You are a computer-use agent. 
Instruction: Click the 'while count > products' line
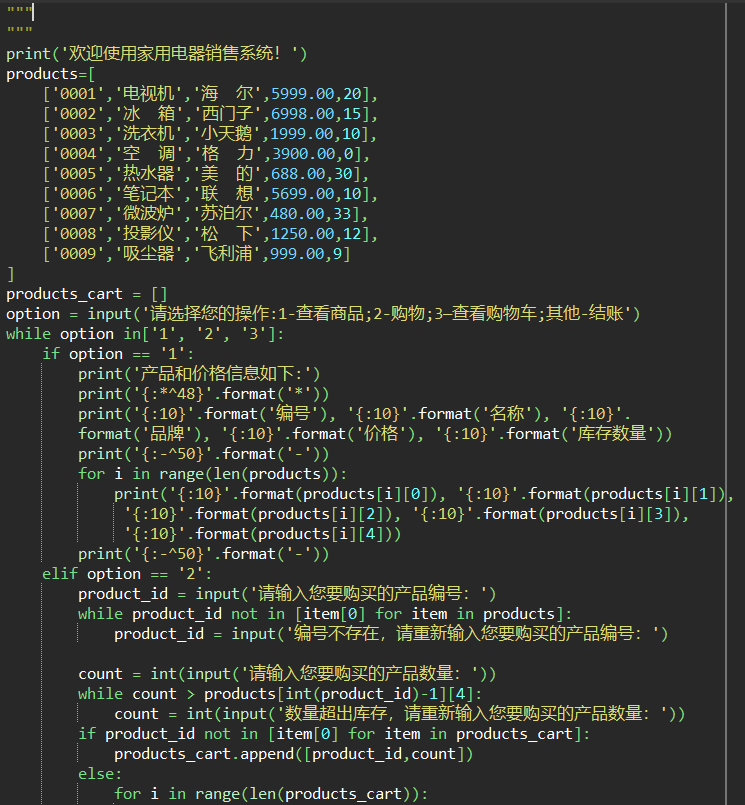280,694
